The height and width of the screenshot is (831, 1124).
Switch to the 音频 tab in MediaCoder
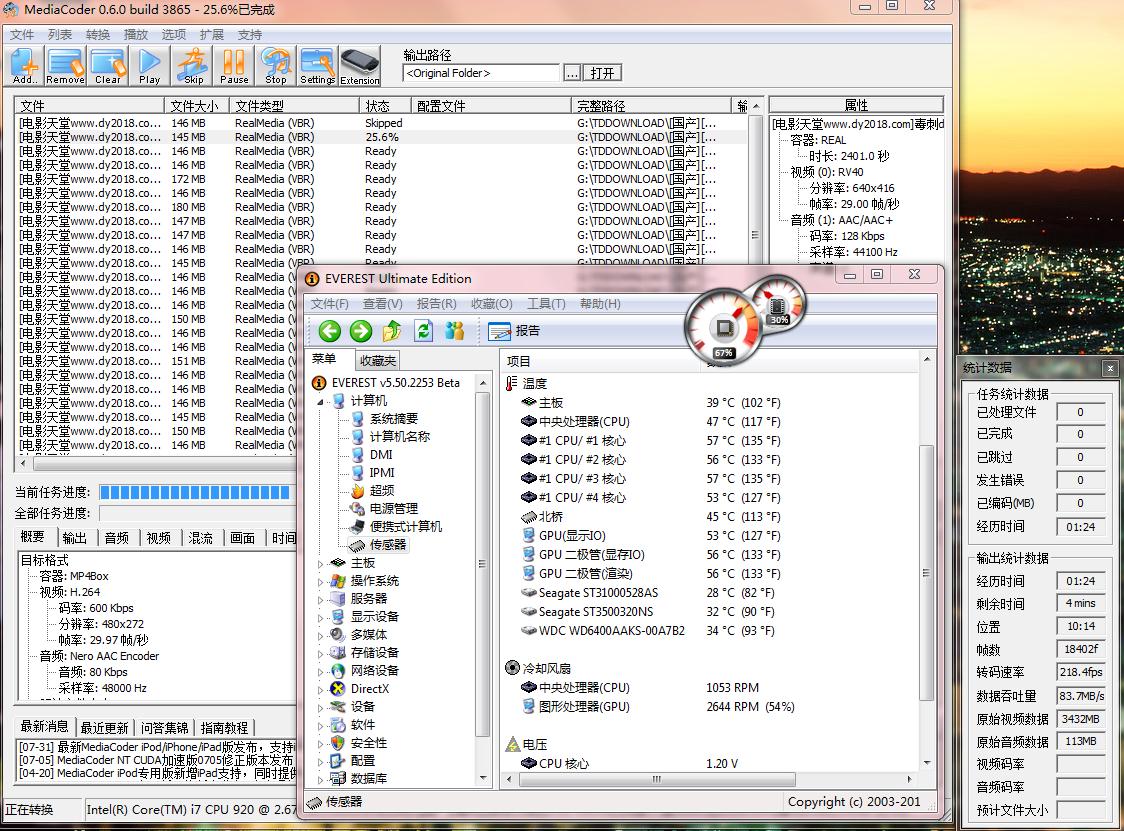click(116, 538)
